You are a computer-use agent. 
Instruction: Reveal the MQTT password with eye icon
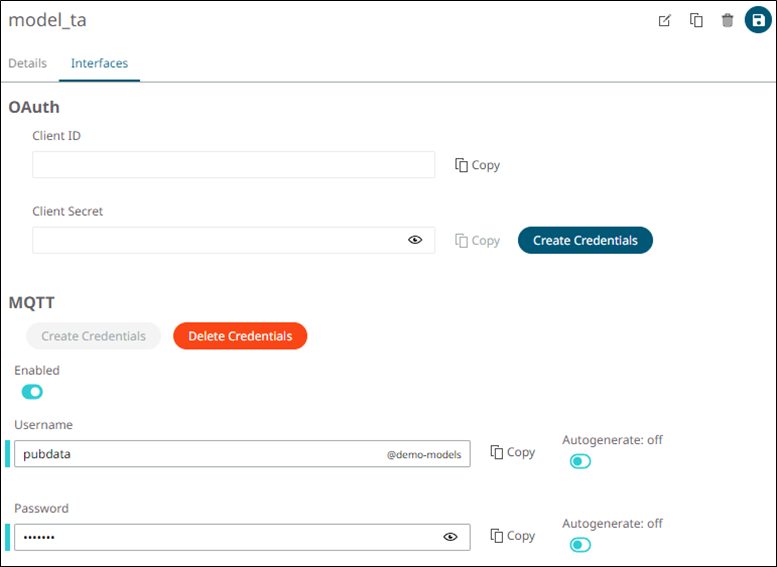tap(450, 537)
